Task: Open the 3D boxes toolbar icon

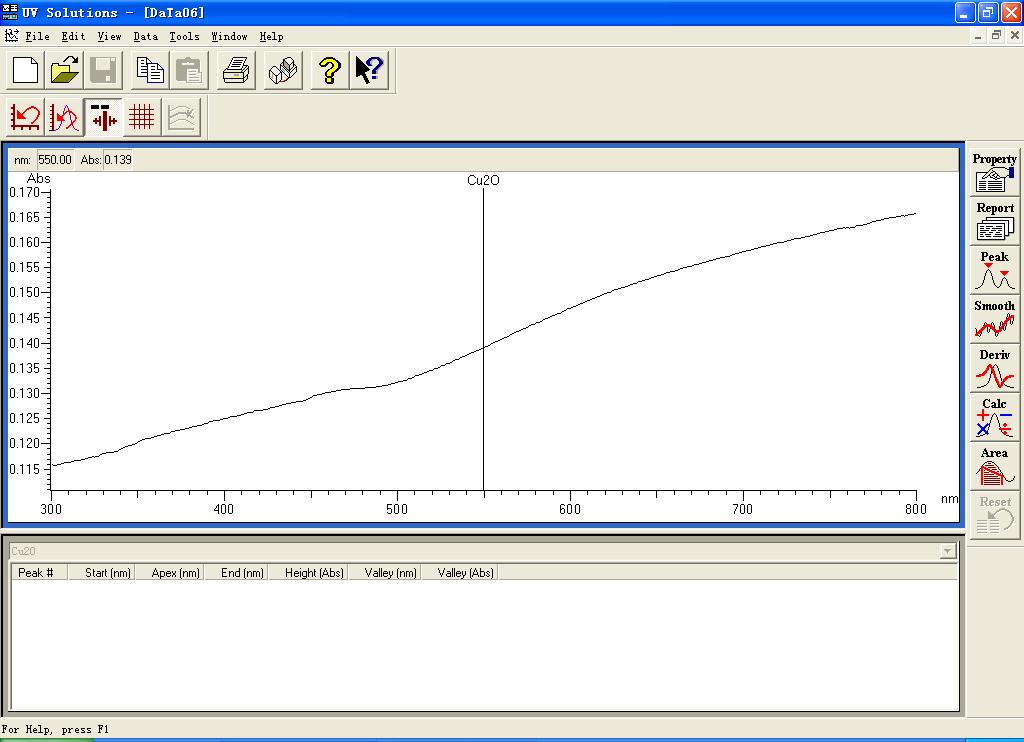Action: [x=283, y=70]
